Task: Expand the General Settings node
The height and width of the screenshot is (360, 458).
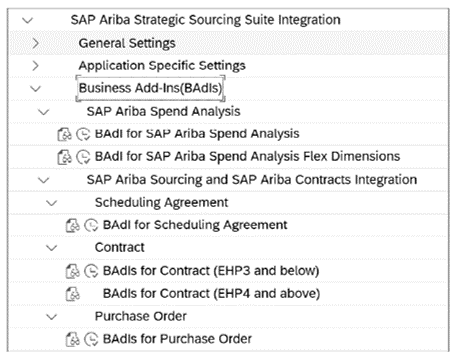Action: [x=35, y=43]
